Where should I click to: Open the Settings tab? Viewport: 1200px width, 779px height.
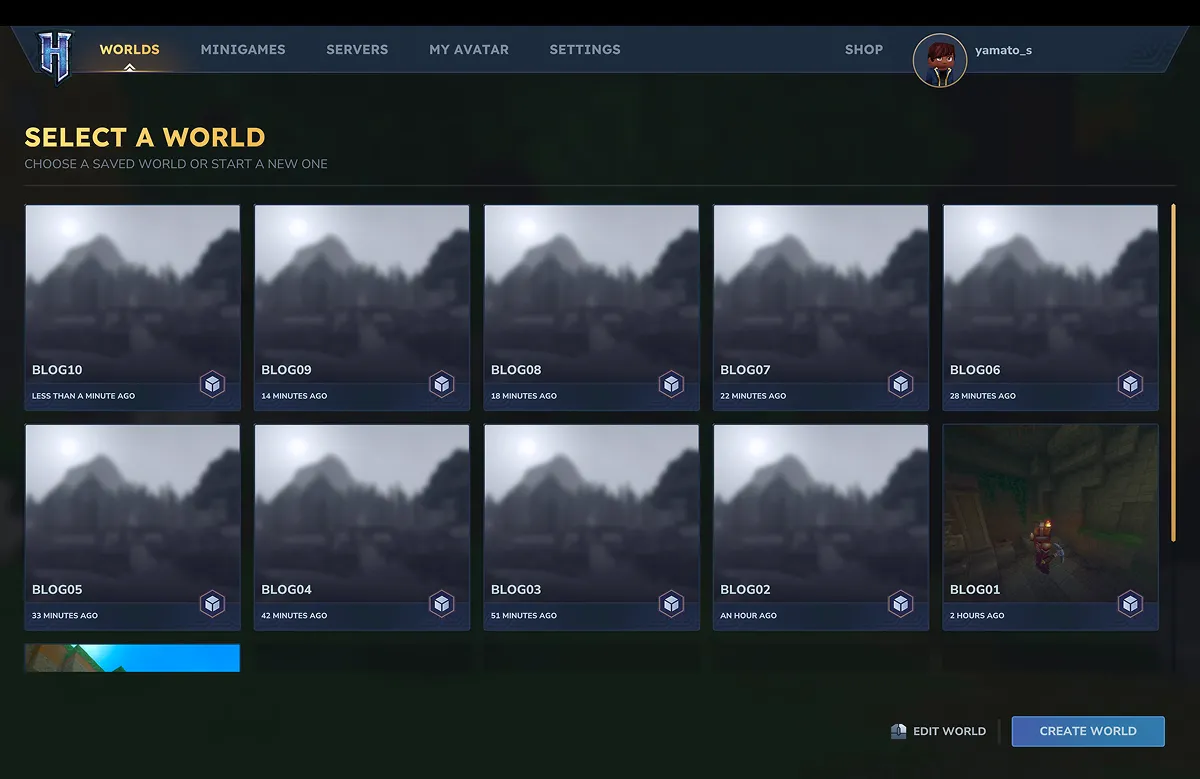[585, 50]
